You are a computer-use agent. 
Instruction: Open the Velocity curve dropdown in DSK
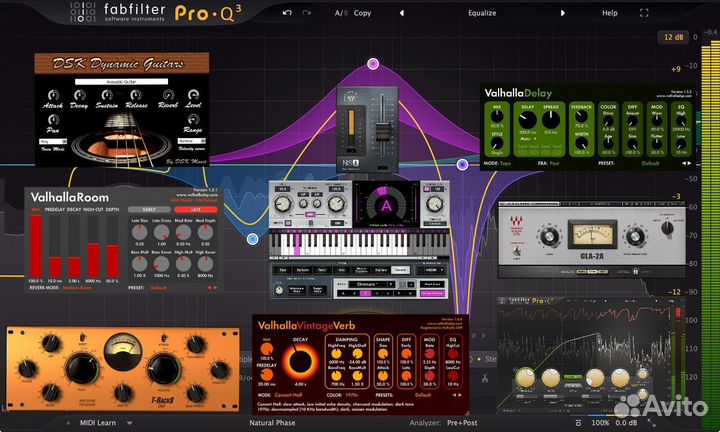[192, 141]
